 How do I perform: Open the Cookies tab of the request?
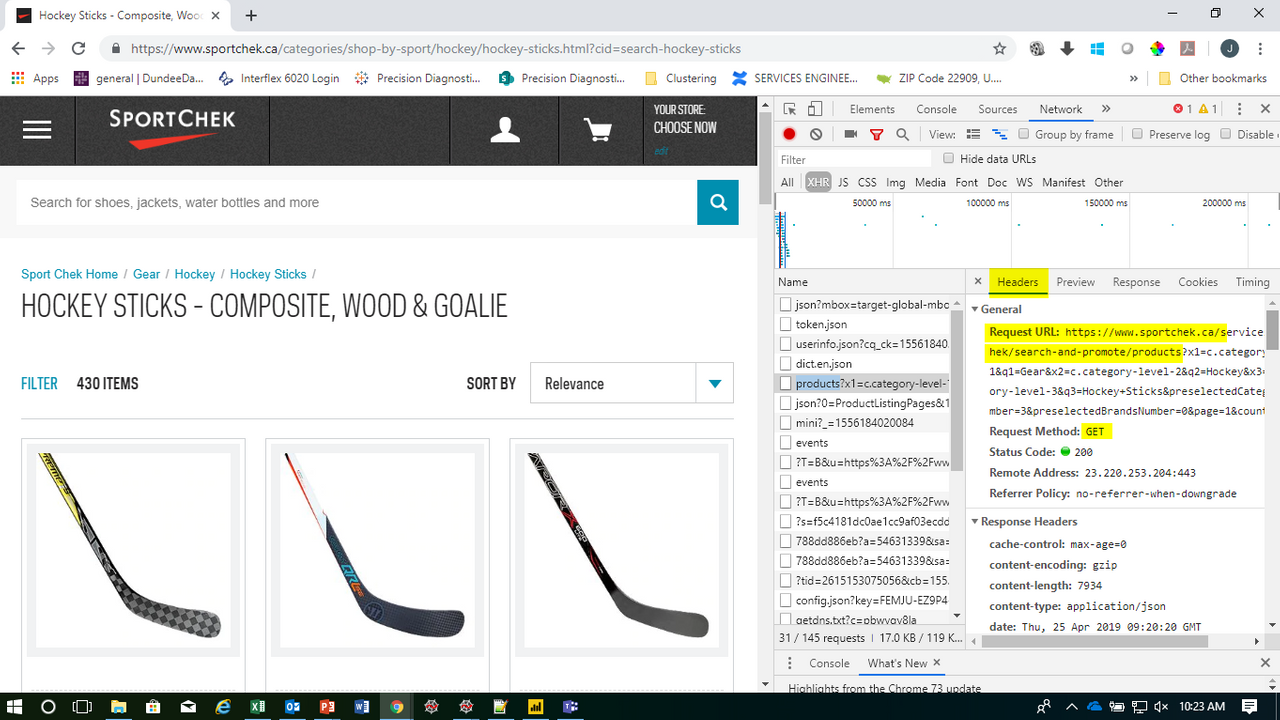[x=1197, y=282]
